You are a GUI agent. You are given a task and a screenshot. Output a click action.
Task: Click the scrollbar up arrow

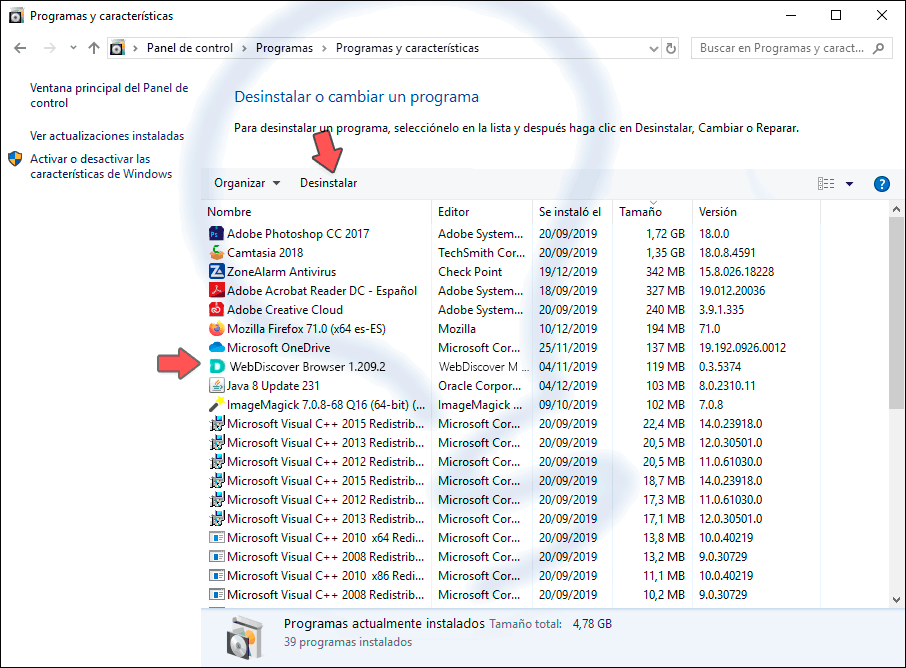(896, 209)
